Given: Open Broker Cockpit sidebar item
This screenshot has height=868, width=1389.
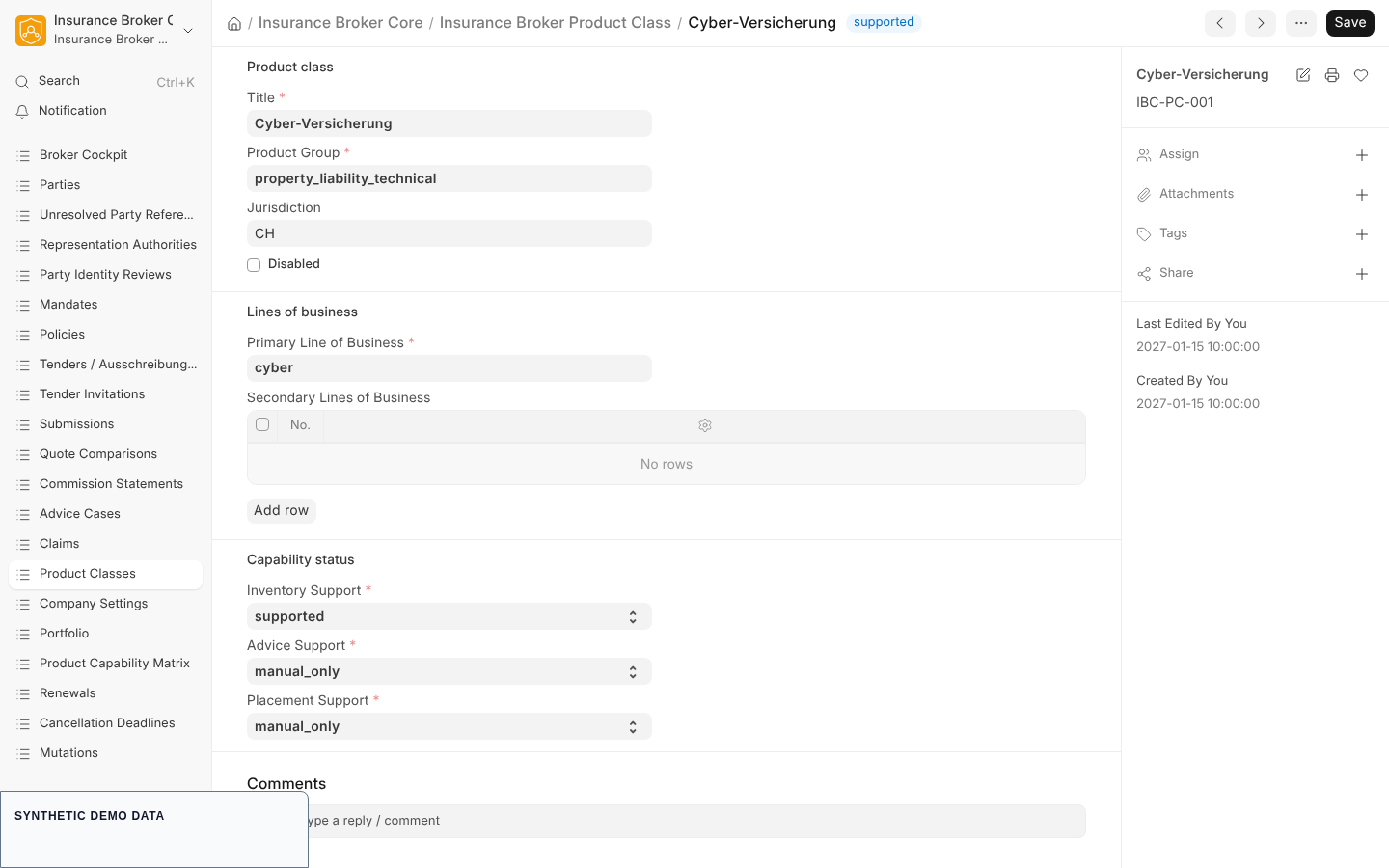Looking at the screenshot, I should click(105, 155).
